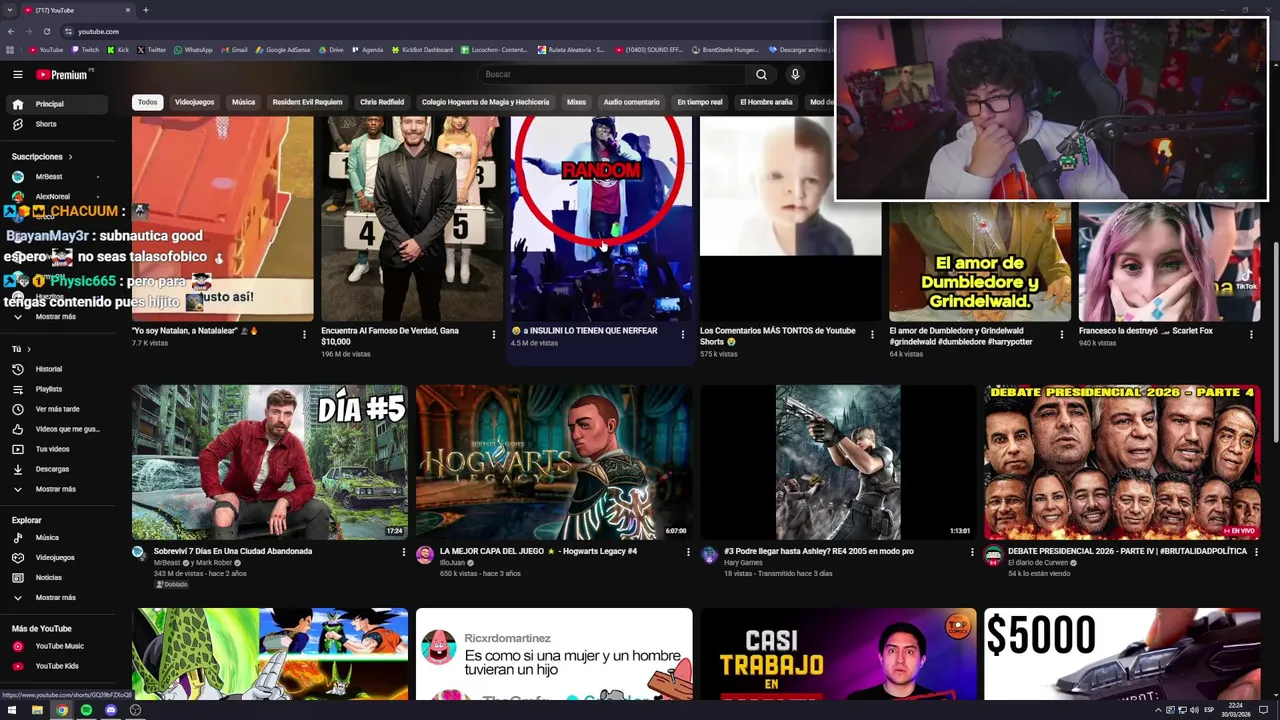Image resolution: width=1280 pixels, height=720 pixels.
Task: Open menu for Hogwarts Legacy #4 video
Action: [x=688, y=552]
